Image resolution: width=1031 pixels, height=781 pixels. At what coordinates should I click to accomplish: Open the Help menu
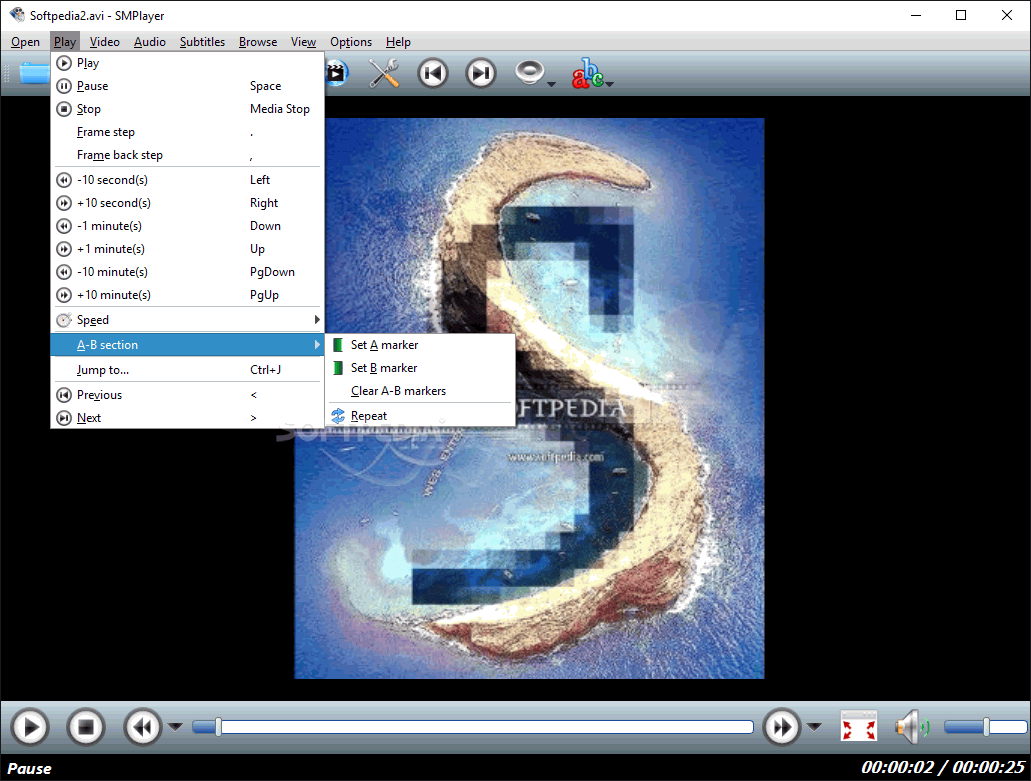coord(398,42)
